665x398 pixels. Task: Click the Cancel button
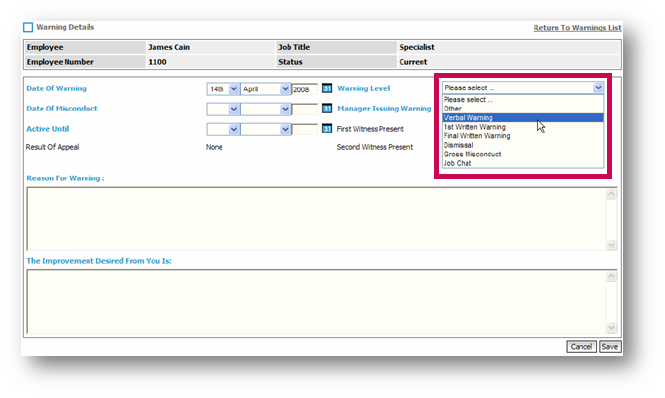pos(581,347)
